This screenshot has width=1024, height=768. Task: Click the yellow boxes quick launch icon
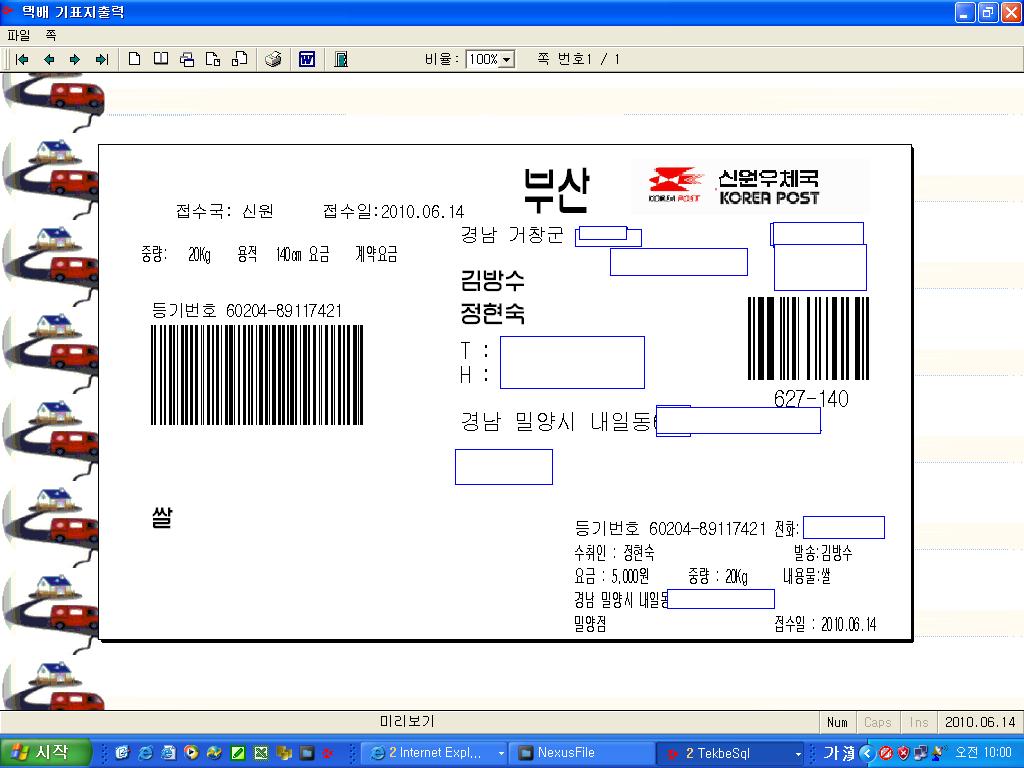tap(283, 753)
